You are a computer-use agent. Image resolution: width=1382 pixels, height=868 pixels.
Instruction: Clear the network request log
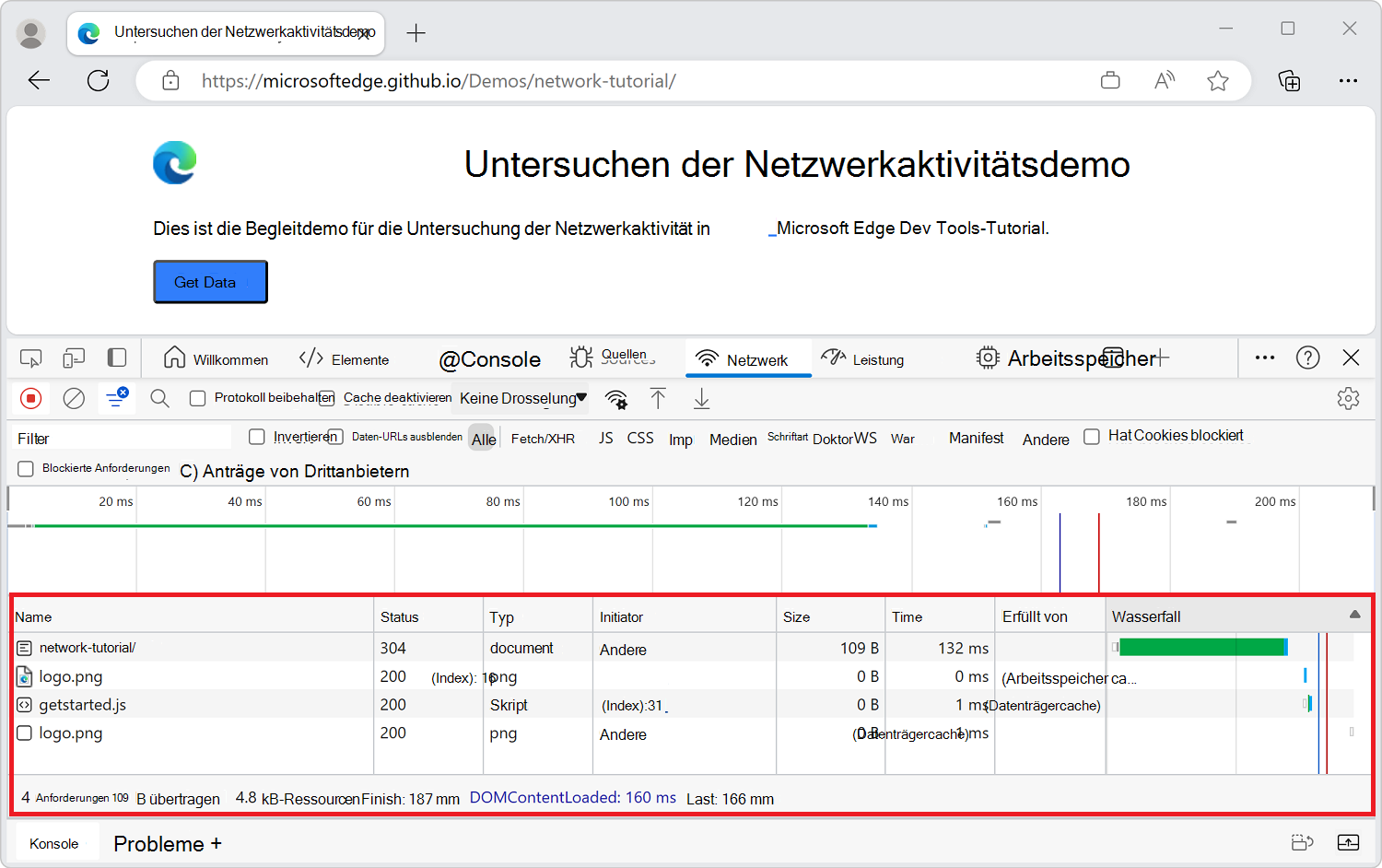point(74,398)
